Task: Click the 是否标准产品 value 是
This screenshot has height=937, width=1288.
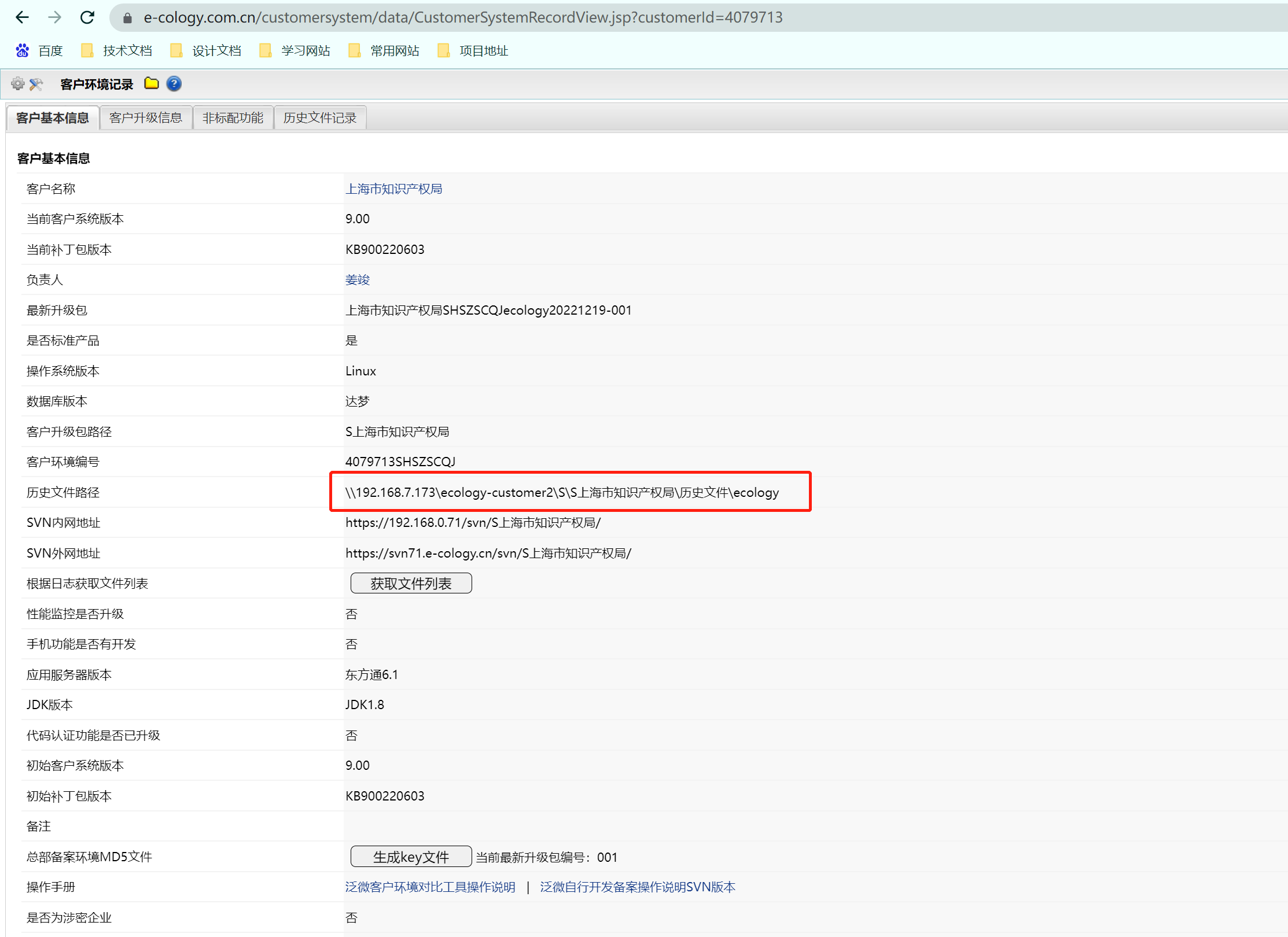Action: pos(351,341)
